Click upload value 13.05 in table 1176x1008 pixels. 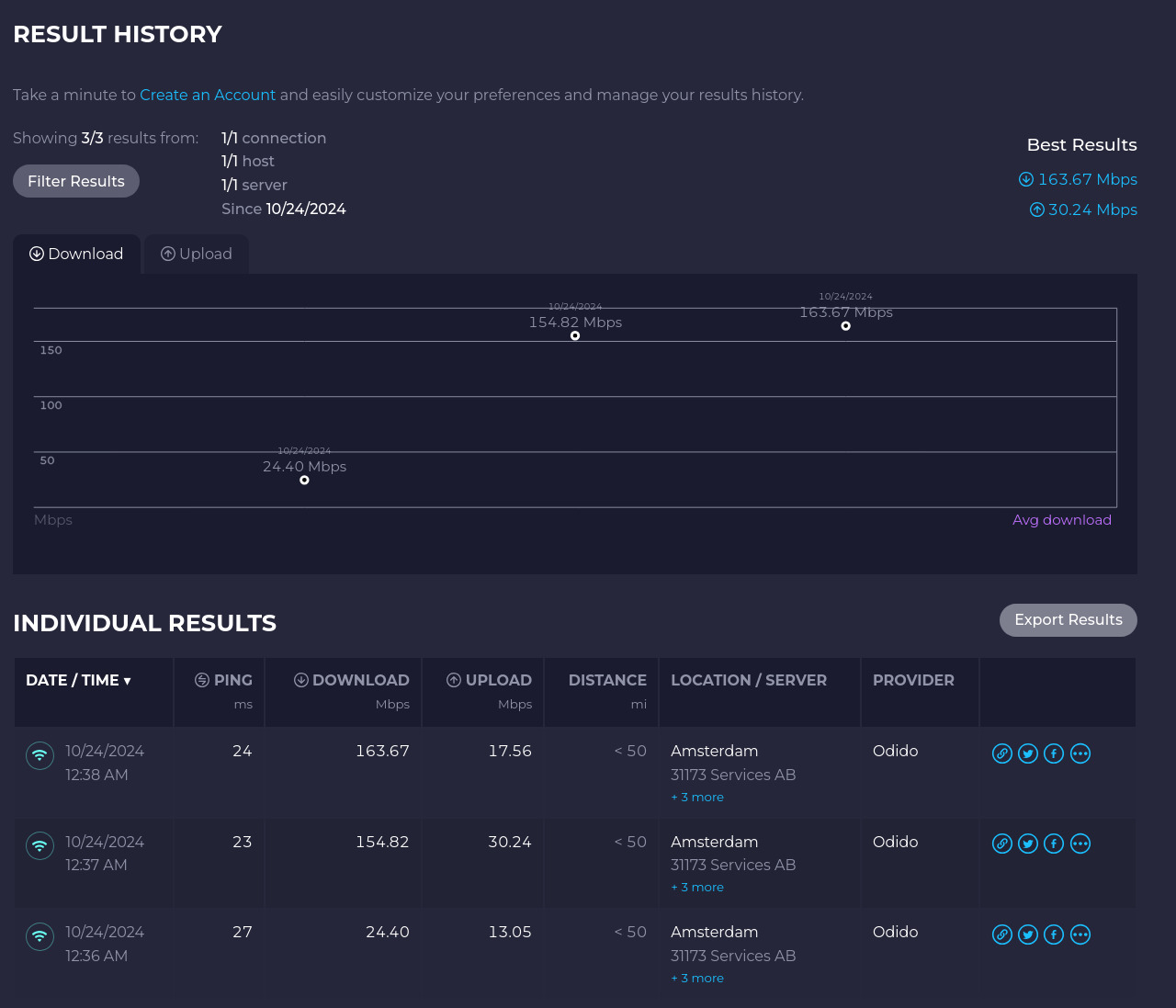510,932
